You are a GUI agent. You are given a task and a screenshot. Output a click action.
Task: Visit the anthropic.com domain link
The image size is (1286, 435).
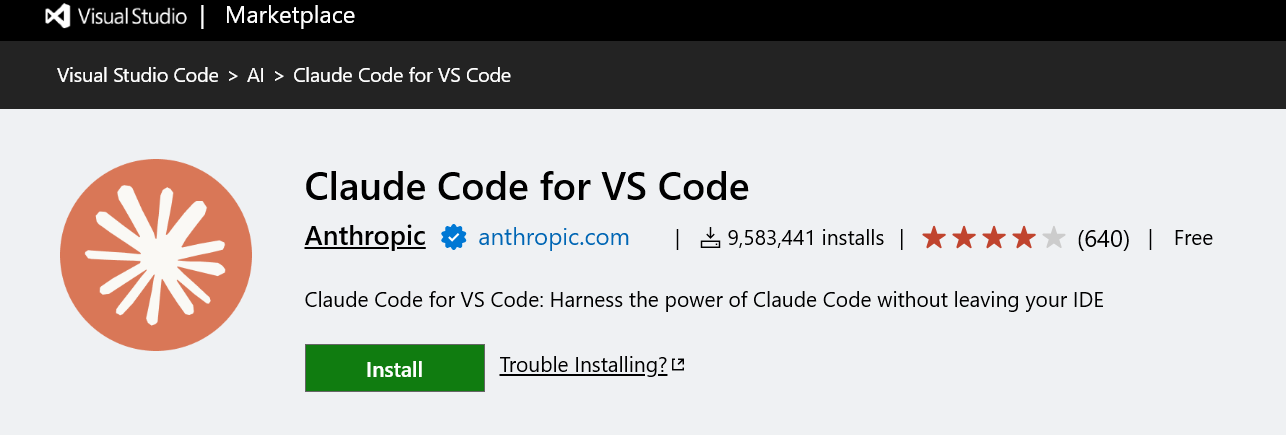coord(554,238)
